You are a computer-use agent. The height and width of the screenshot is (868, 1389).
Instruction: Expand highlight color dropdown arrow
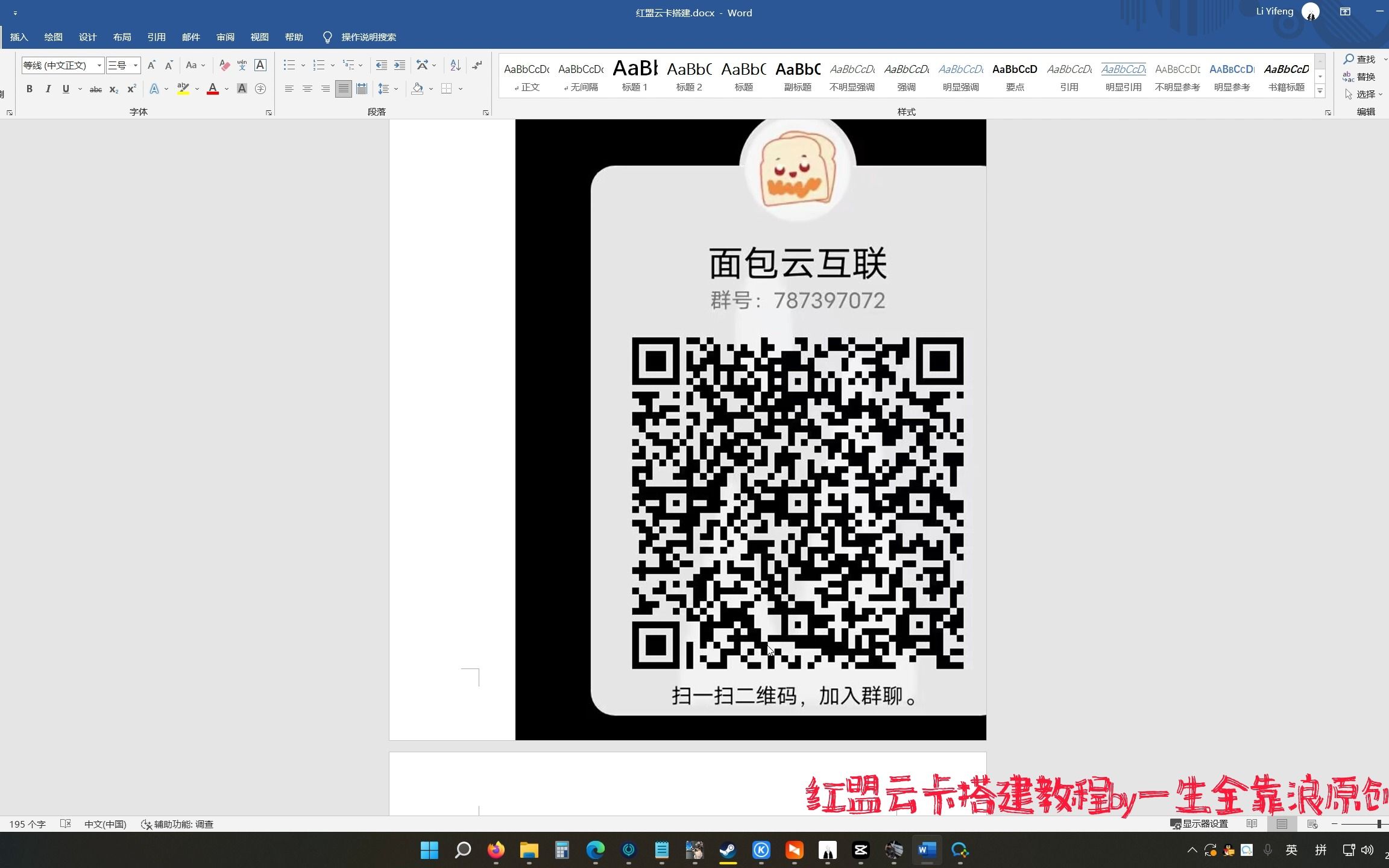(197, 89)
